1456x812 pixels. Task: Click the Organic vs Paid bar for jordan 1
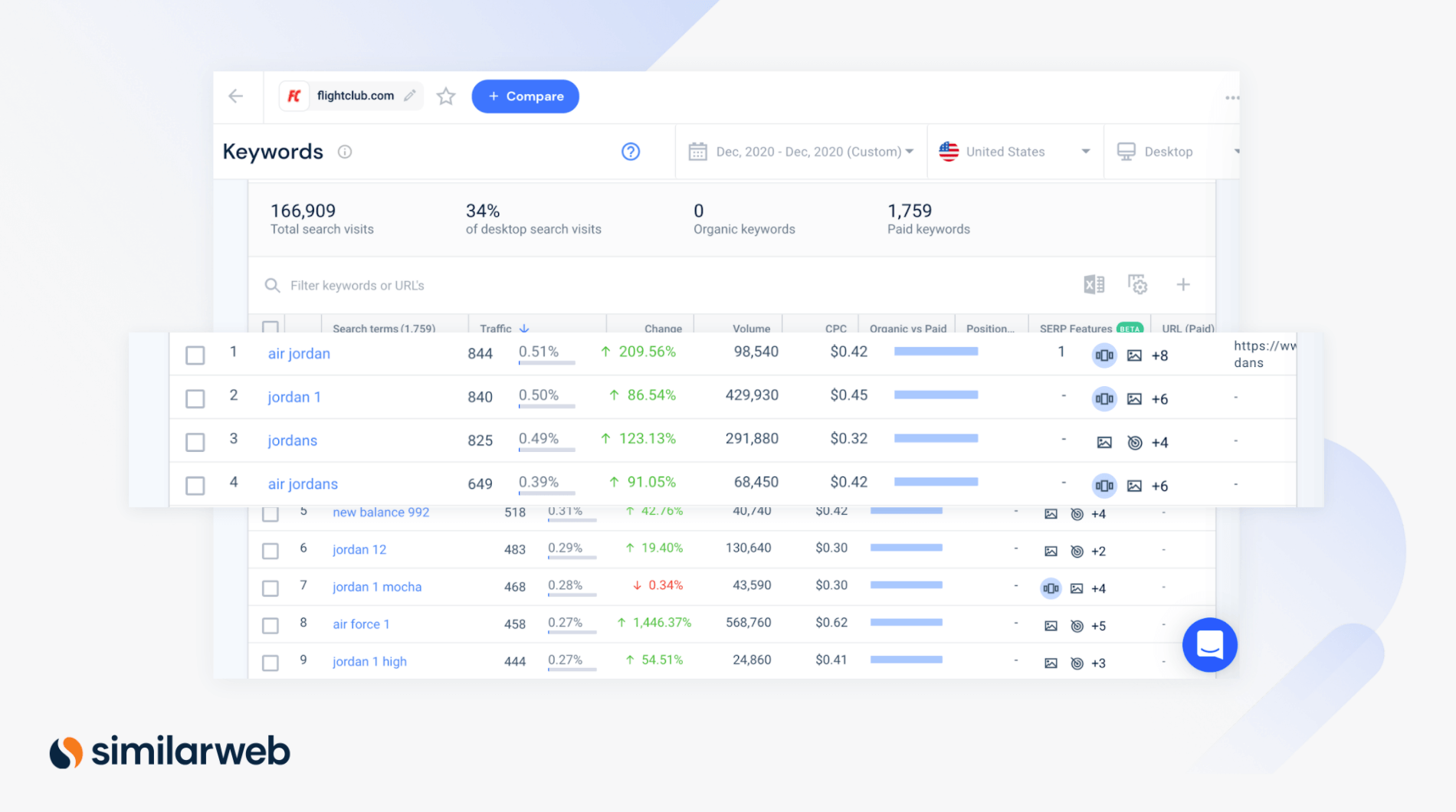click(936, 395)
